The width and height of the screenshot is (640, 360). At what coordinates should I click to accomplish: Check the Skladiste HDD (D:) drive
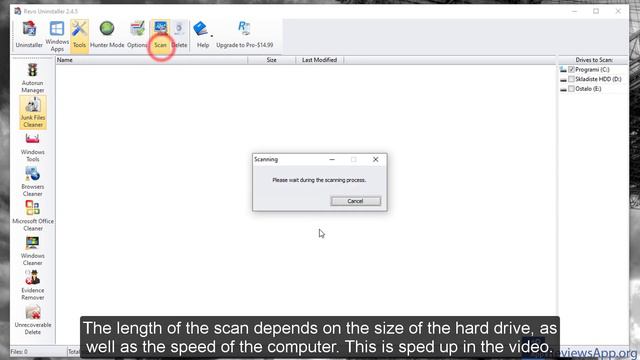(x=571, y=79)
